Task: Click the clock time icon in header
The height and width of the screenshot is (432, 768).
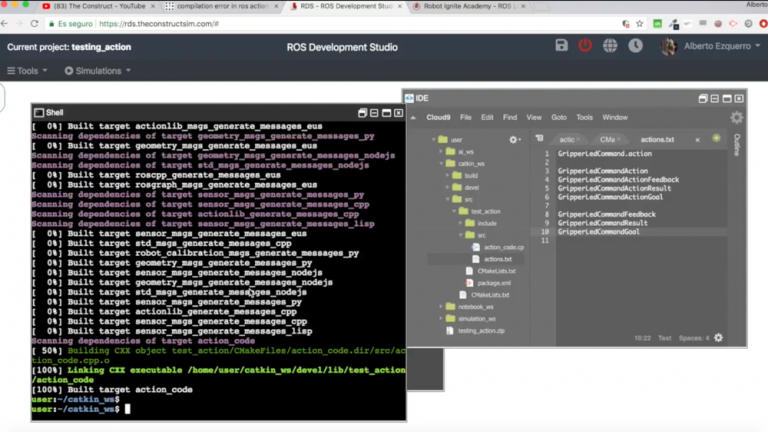Action: (636, 46)
